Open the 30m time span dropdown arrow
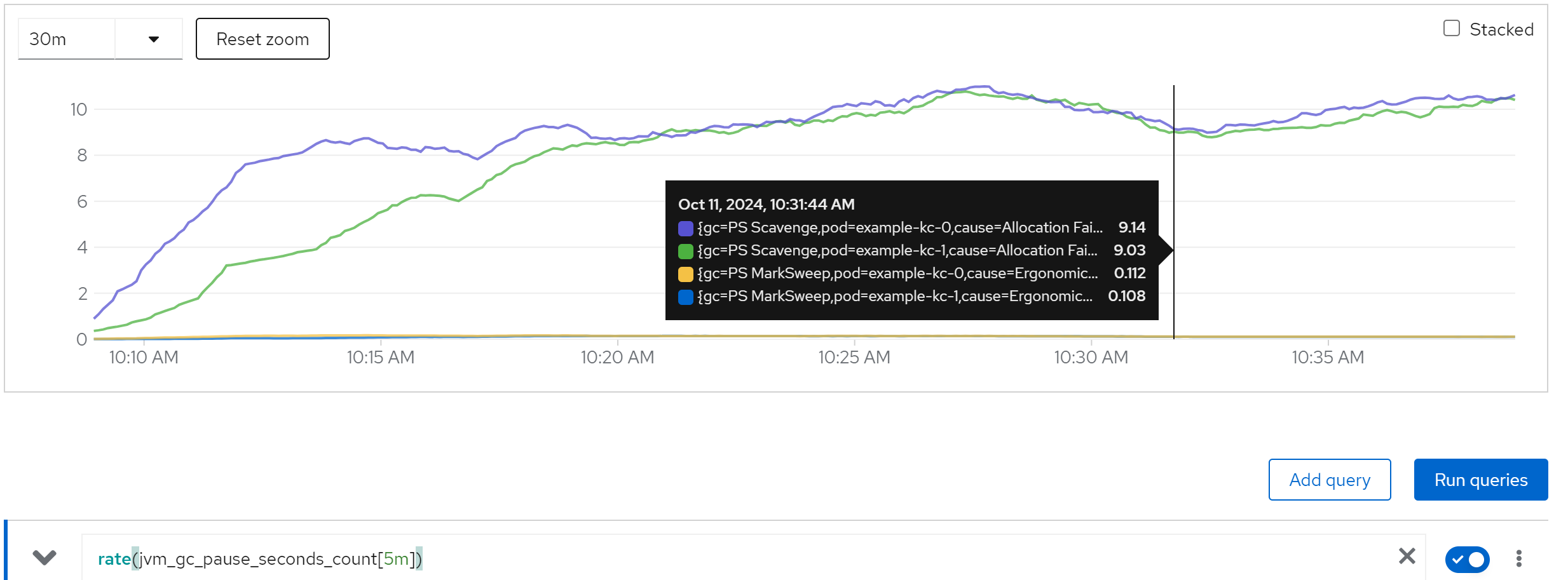The width and height of the screenshot is (1568, 580). click(153, 39)
